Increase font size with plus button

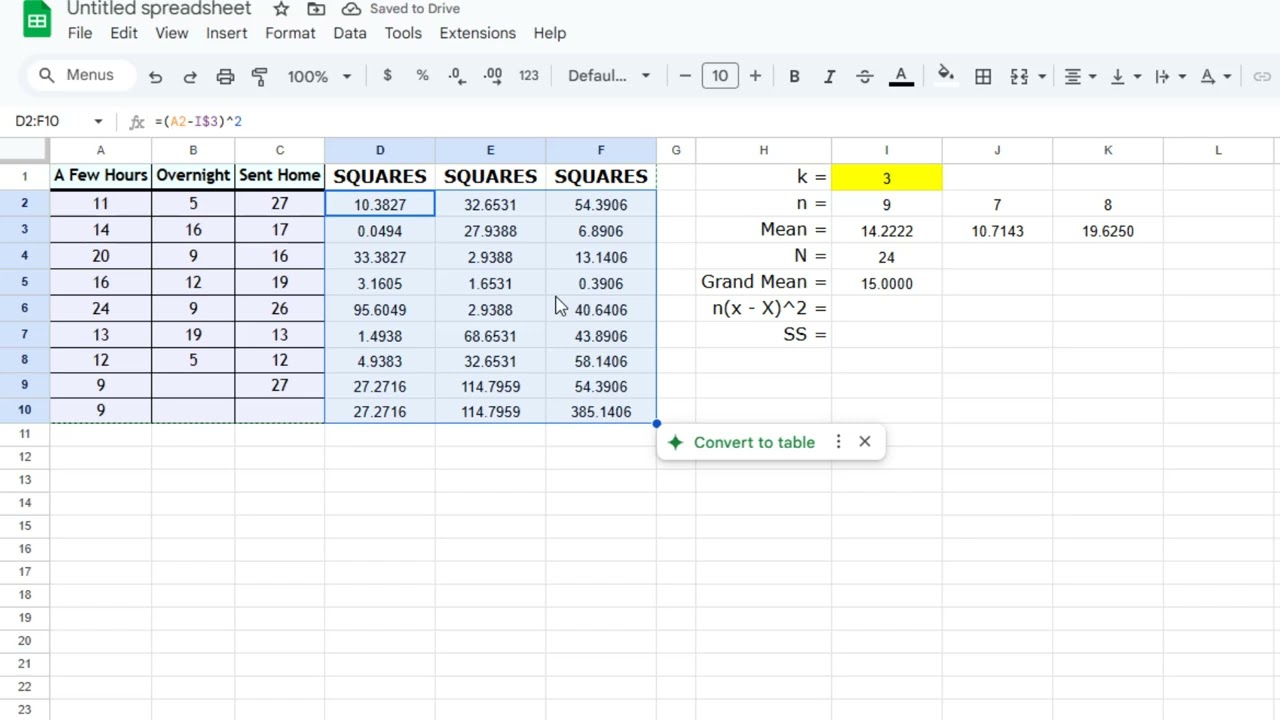755,75
